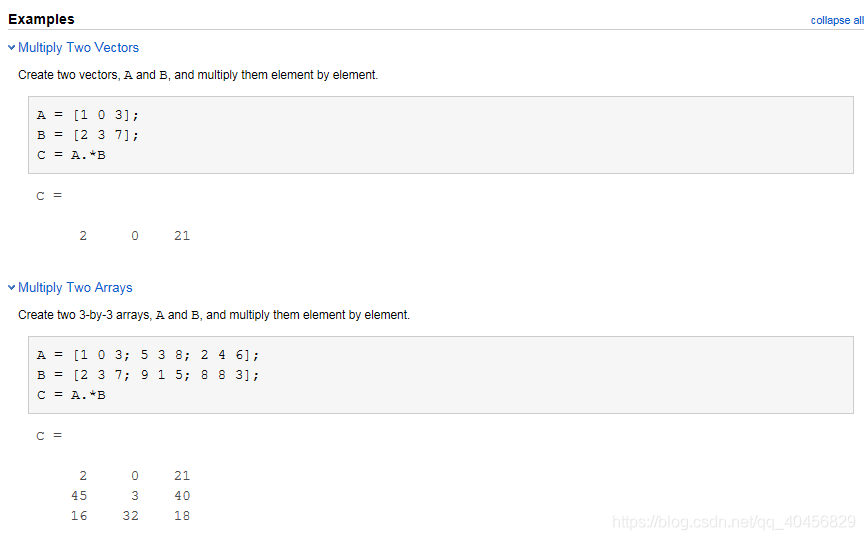
Task: Click value 45 in the matrix output
Action: (79, 496)
